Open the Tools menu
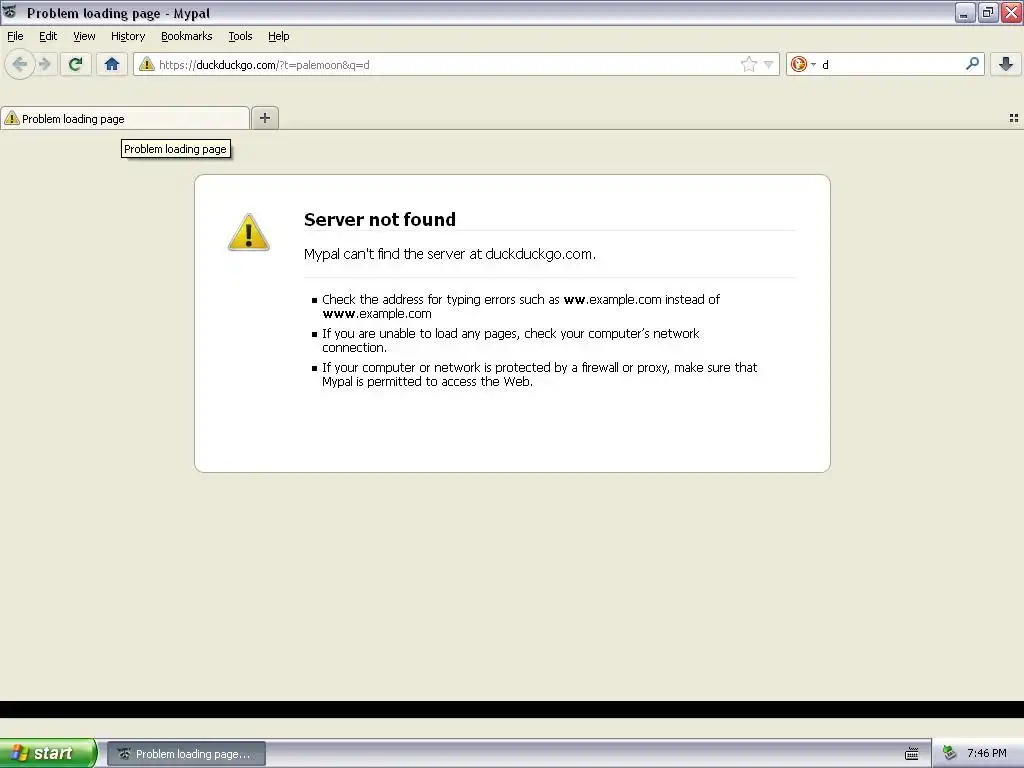The height and width of the screenshot is (768, 1024). tap(240, 36)
